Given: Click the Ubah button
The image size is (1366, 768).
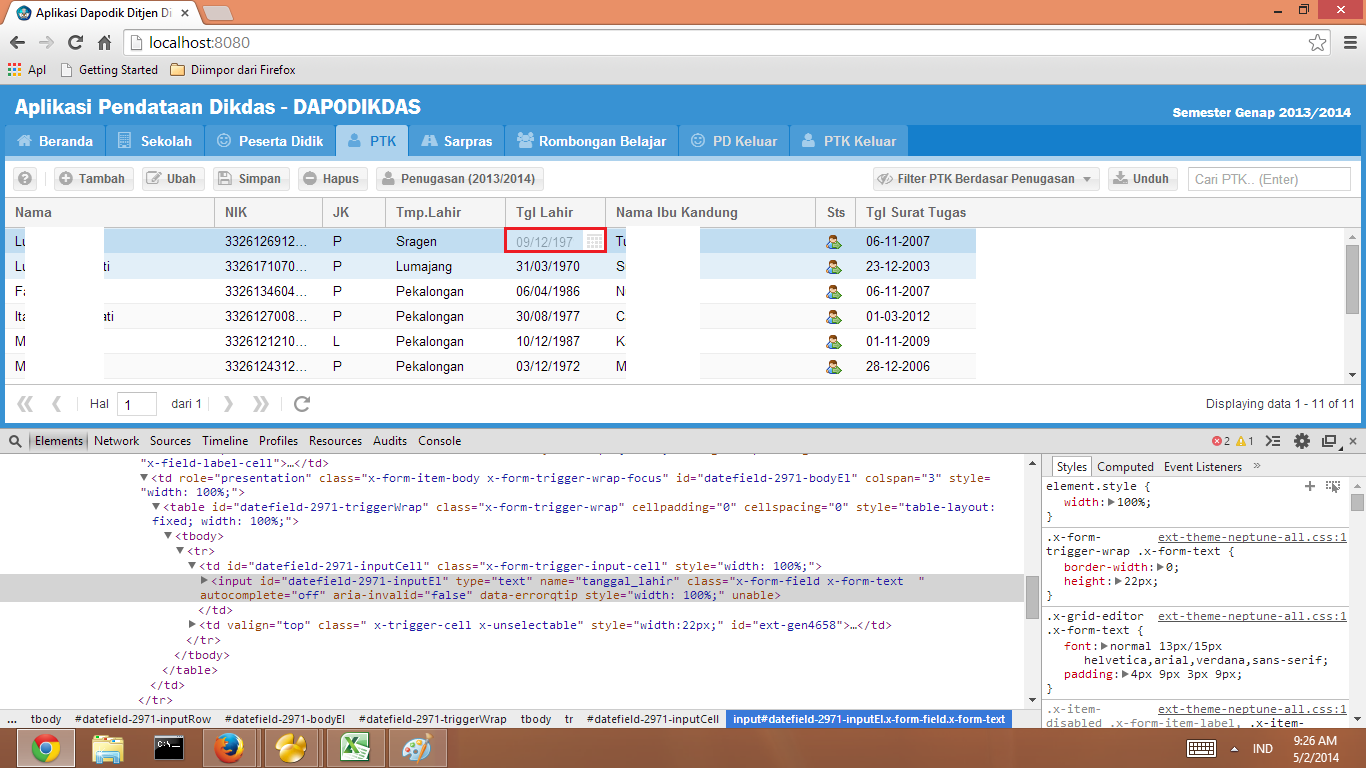Looking at the screenshot, I should pyautogui.click(x=172, y=179).
